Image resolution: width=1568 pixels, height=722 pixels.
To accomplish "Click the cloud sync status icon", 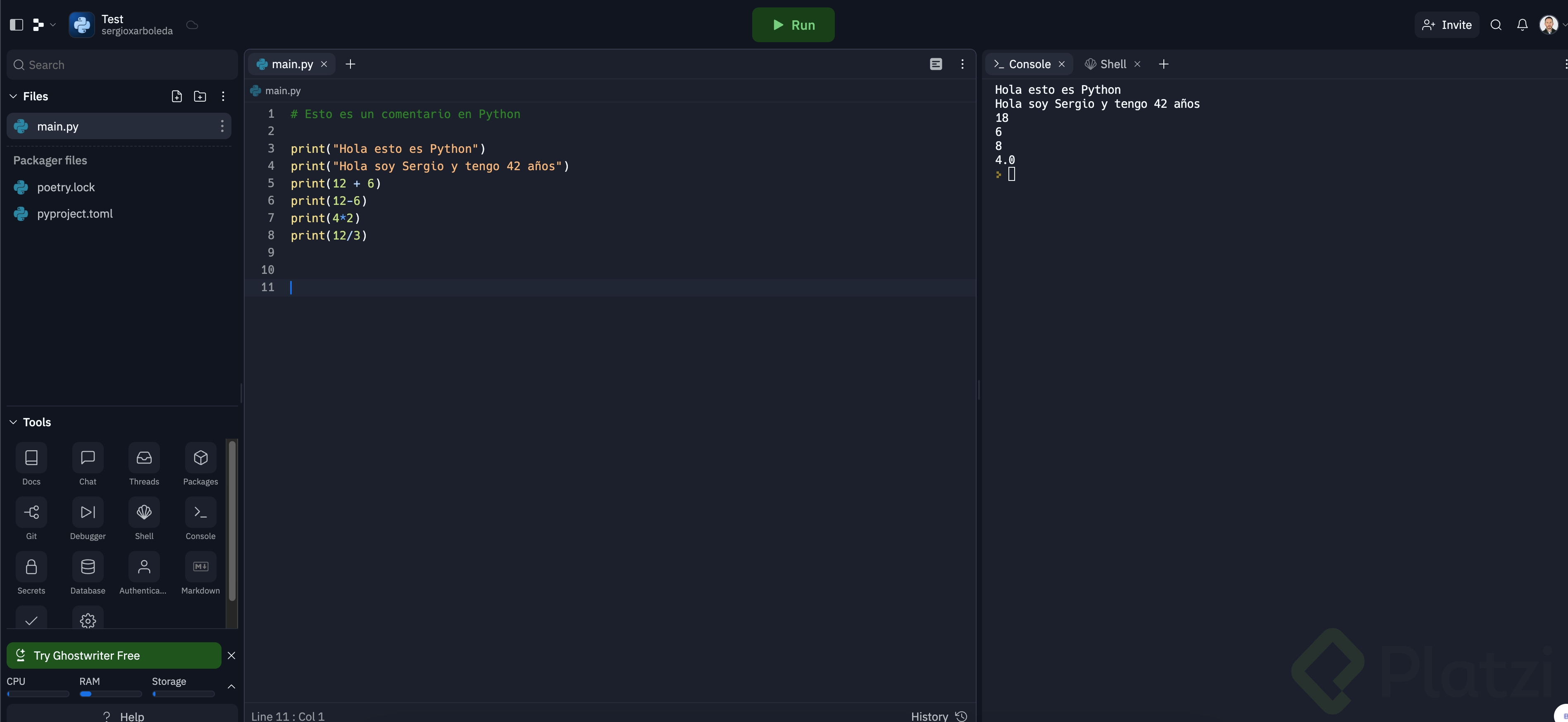I will coord(192,25).
